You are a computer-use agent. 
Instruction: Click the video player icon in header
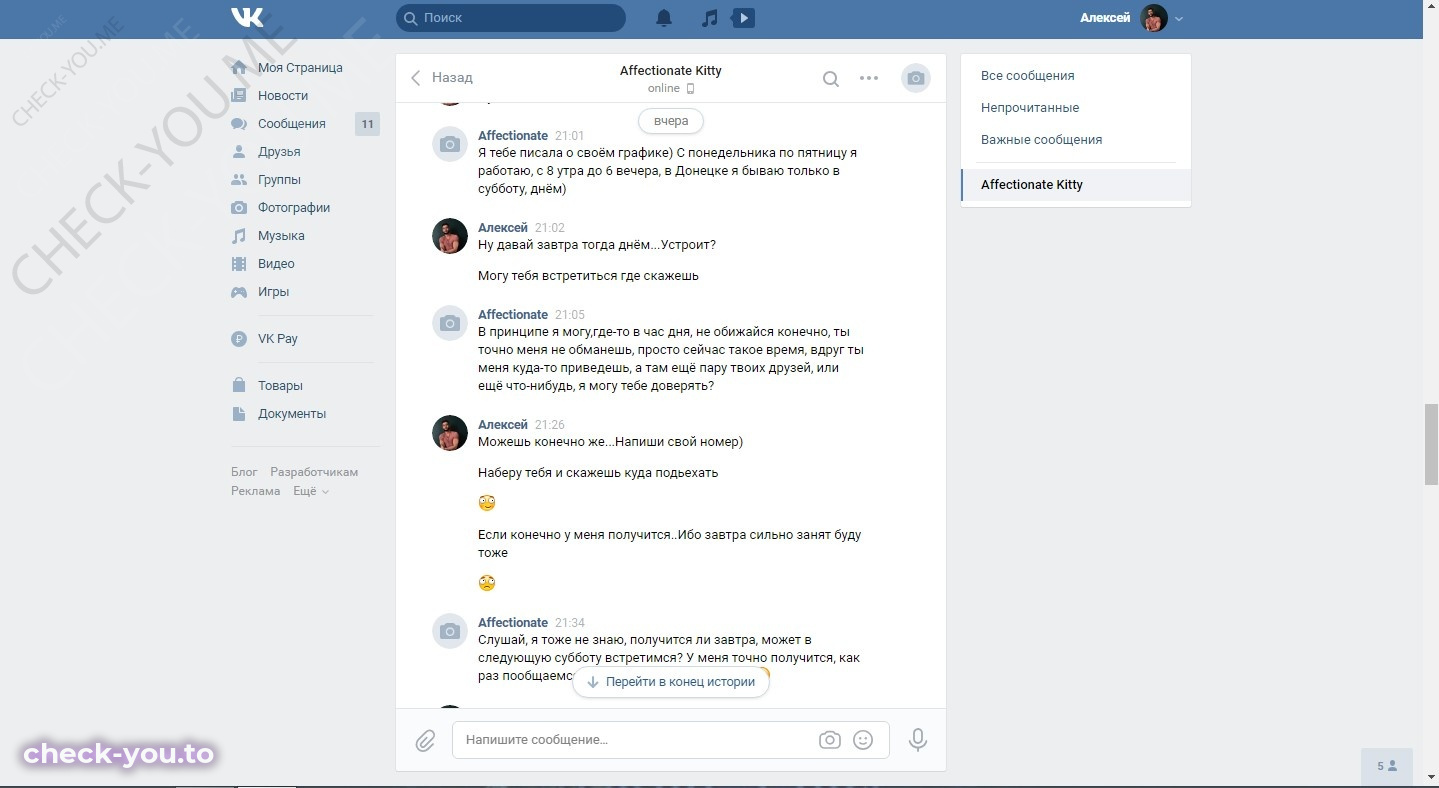coord(743,18)
